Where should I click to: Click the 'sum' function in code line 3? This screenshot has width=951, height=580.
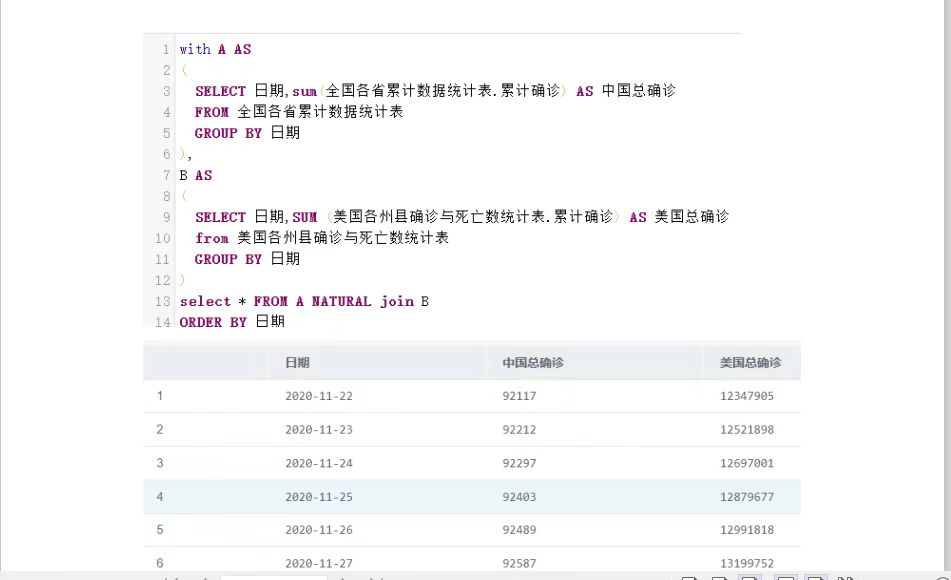pos(304,92)
